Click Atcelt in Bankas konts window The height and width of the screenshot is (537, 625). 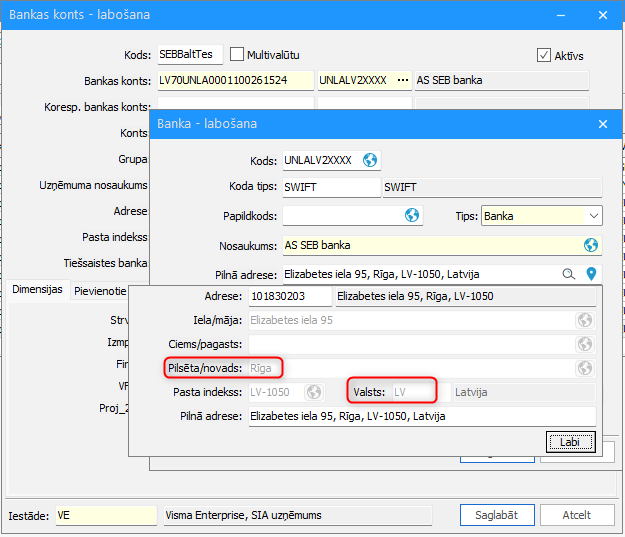pos(577,515)
